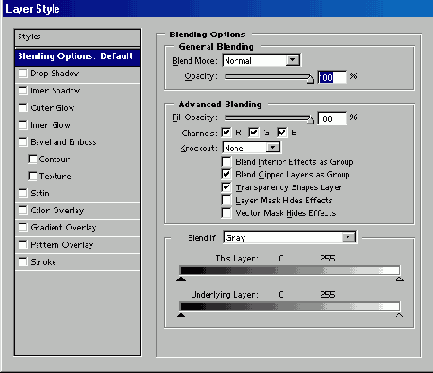
Task: Click Underlying Layer black point slider
Action: click(181, 315)
